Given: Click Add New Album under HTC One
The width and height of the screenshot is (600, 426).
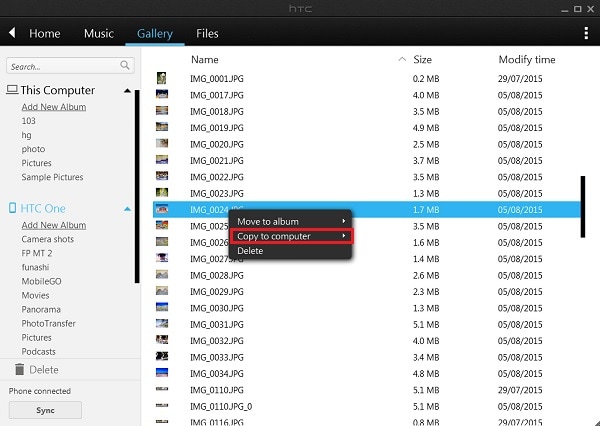Looking at the screenshot, I should pos(54,225).
